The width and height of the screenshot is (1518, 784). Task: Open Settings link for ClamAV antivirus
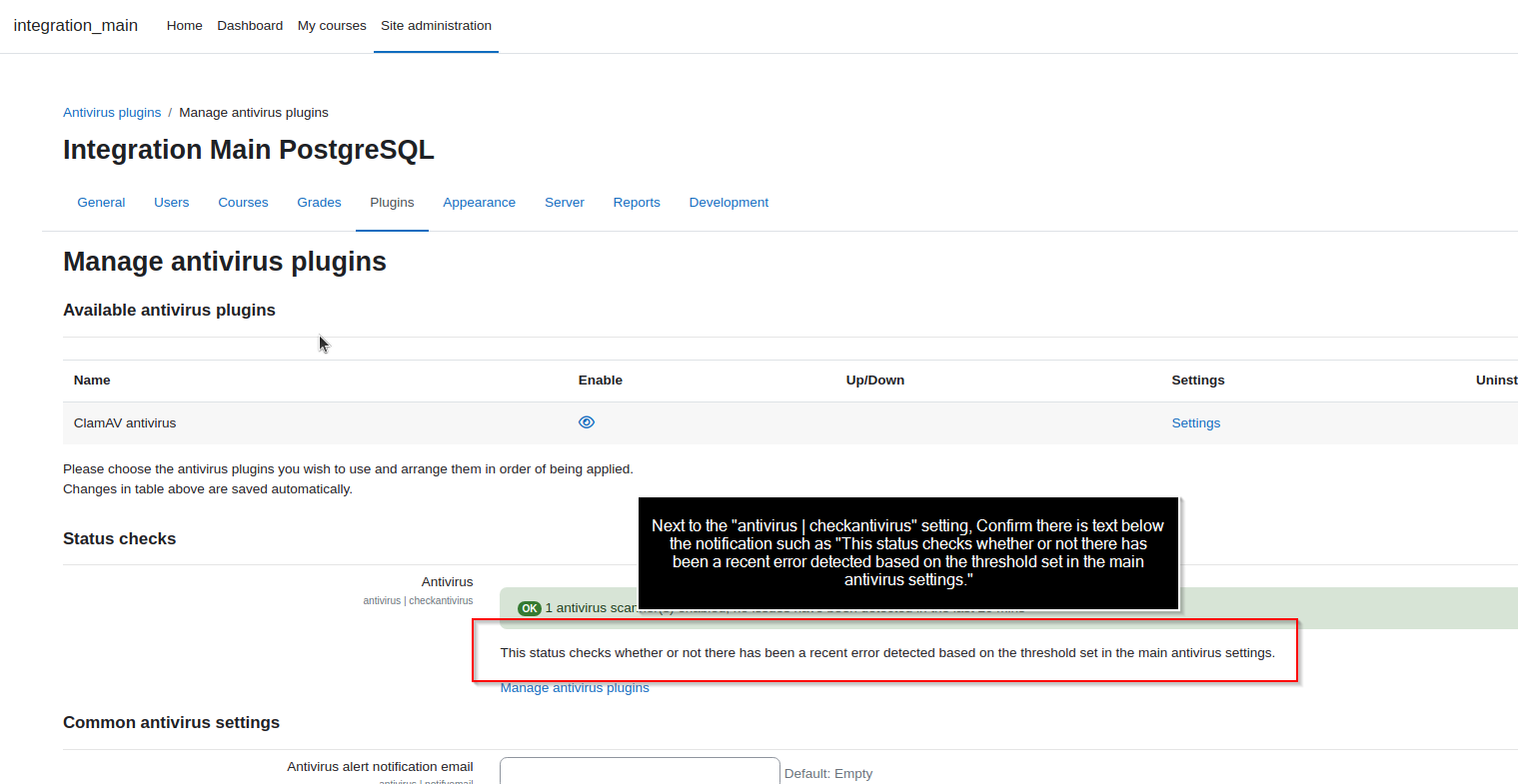point(1195,423)
